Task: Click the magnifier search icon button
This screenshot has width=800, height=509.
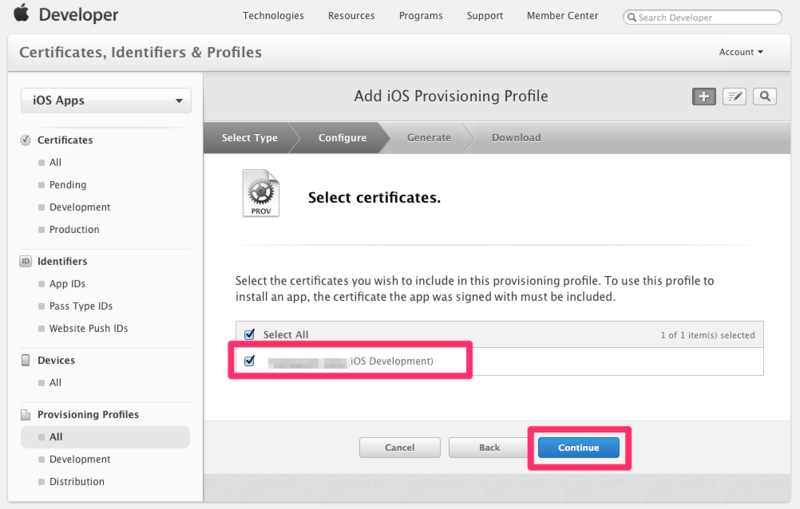Action: tap(765, 96)
